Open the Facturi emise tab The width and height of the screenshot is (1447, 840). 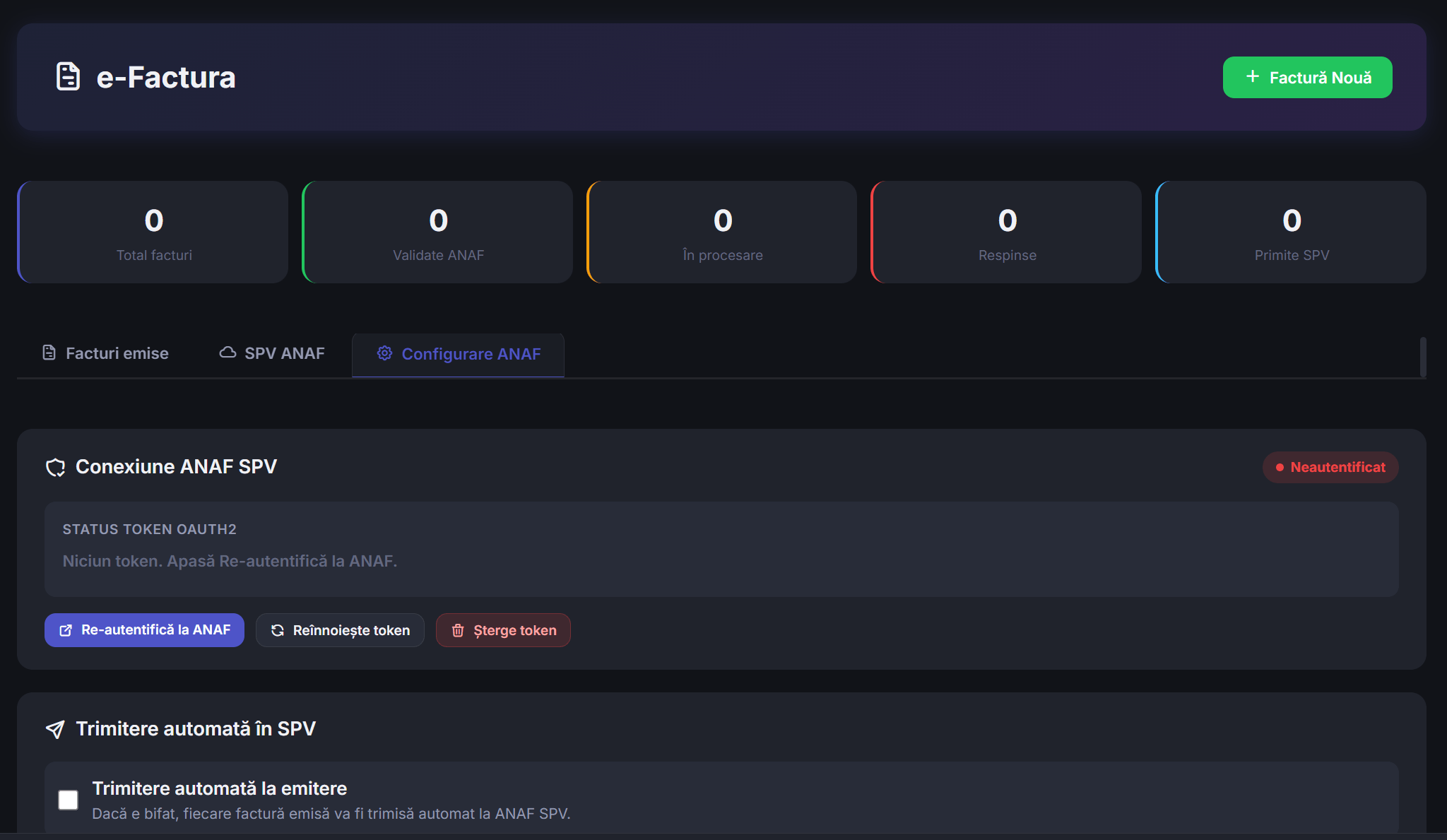click(105, 353)
